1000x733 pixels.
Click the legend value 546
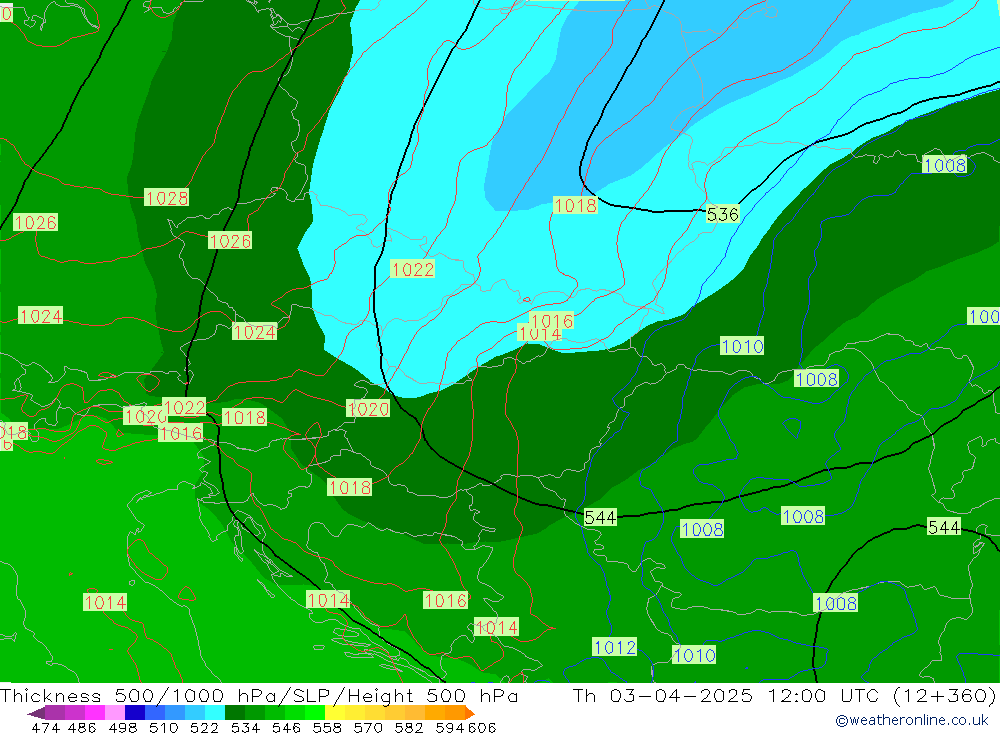(286, 727)
